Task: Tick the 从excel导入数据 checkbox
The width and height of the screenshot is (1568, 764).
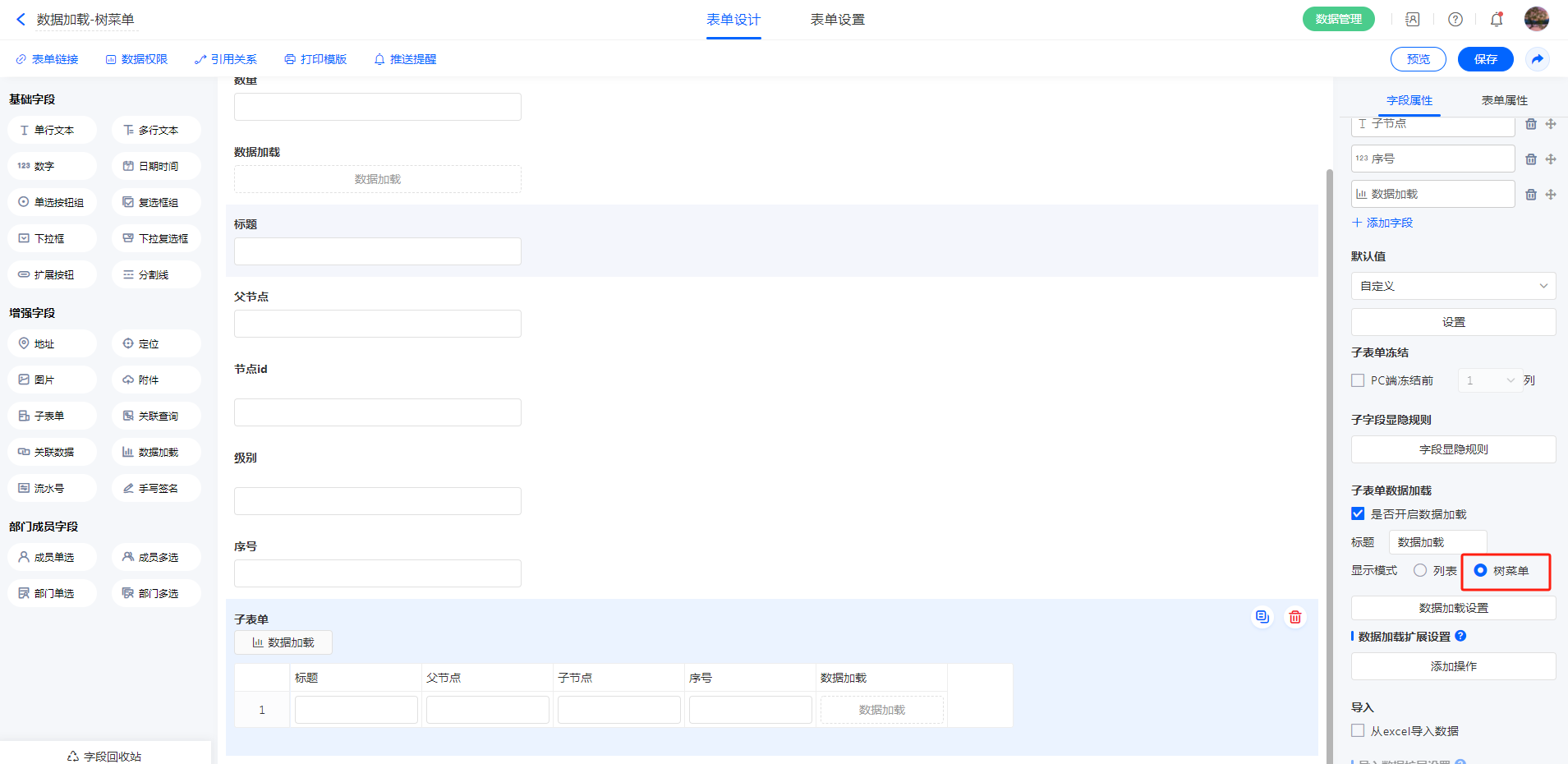Action: [x=1358, y=730]
